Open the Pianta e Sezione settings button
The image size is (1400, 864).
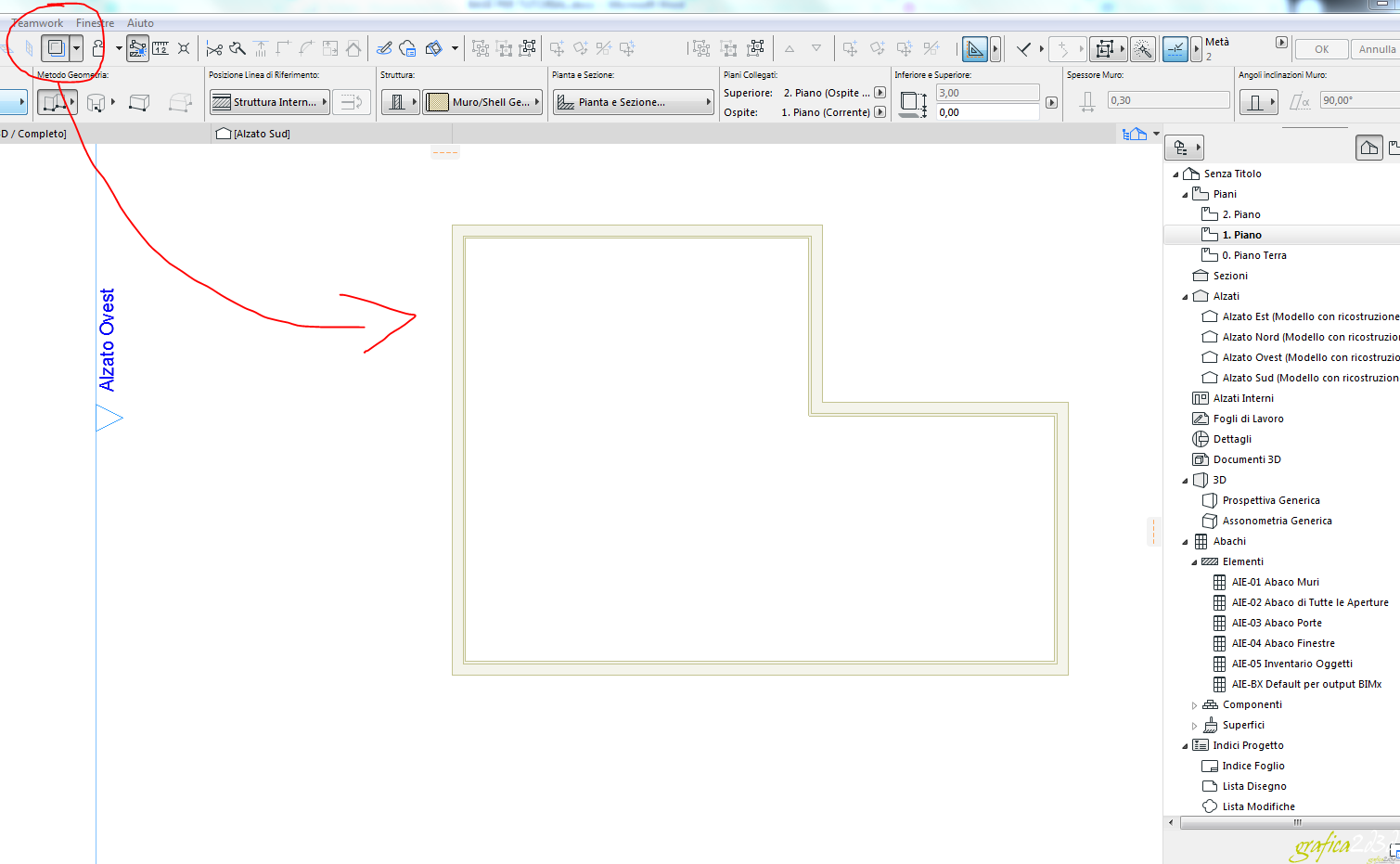(633, 102)
